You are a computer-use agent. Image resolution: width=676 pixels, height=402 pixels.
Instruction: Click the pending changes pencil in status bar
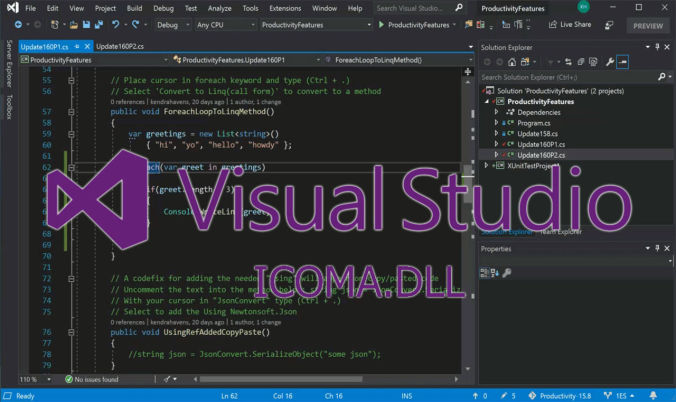[x=508, y=396]
